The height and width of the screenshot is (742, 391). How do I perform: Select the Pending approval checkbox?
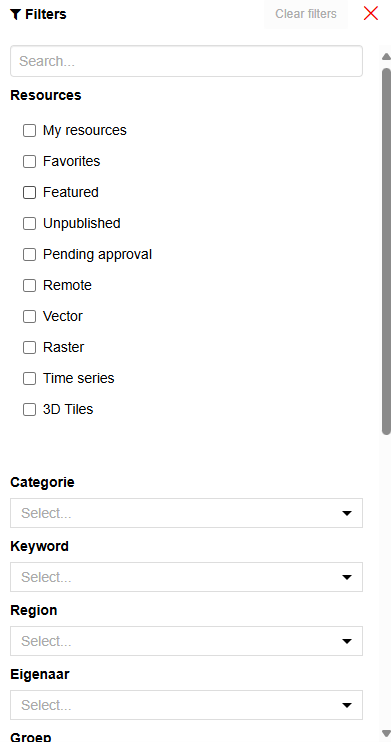click(x=29, y=255)
